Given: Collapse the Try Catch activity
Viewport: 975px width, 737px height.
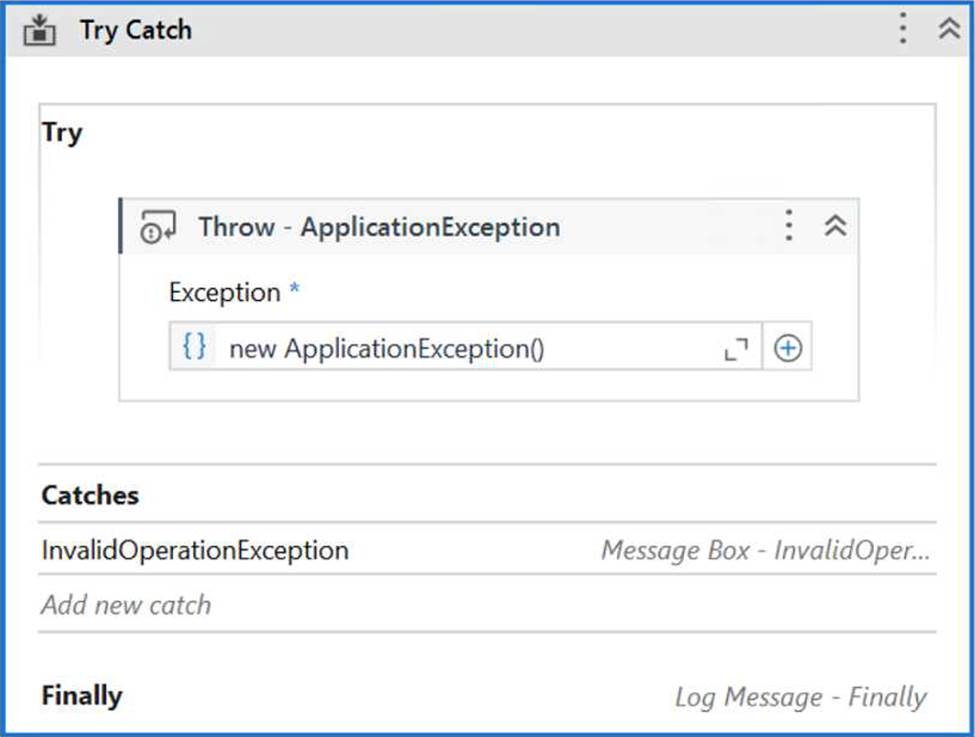Looking at the screenshot, I should [950, 28].
